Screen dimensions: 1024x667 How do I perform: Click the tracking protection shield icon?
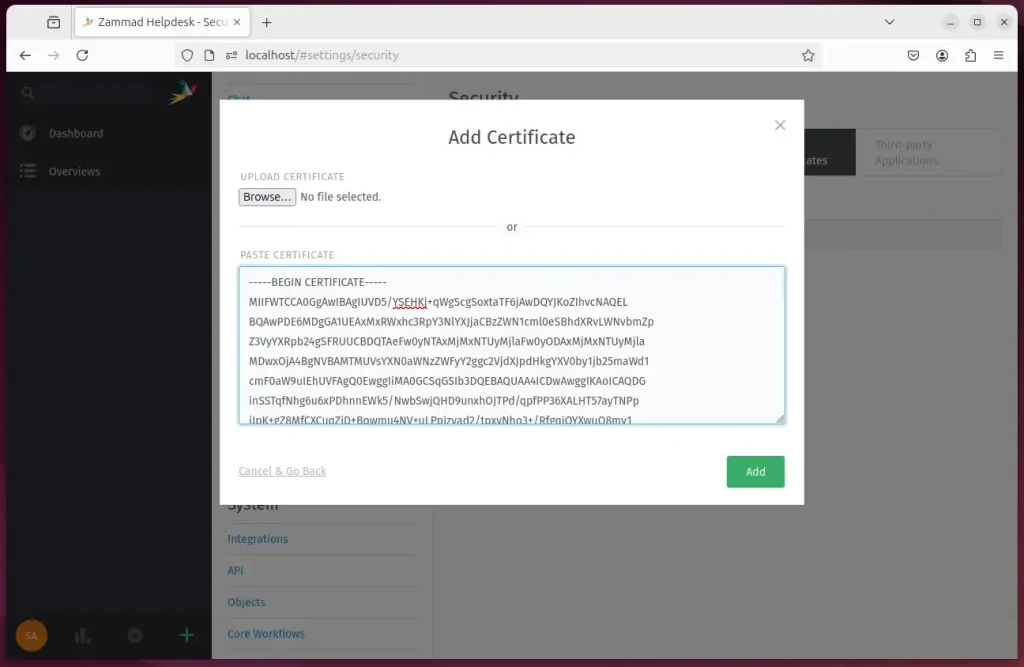click(187, 56)
